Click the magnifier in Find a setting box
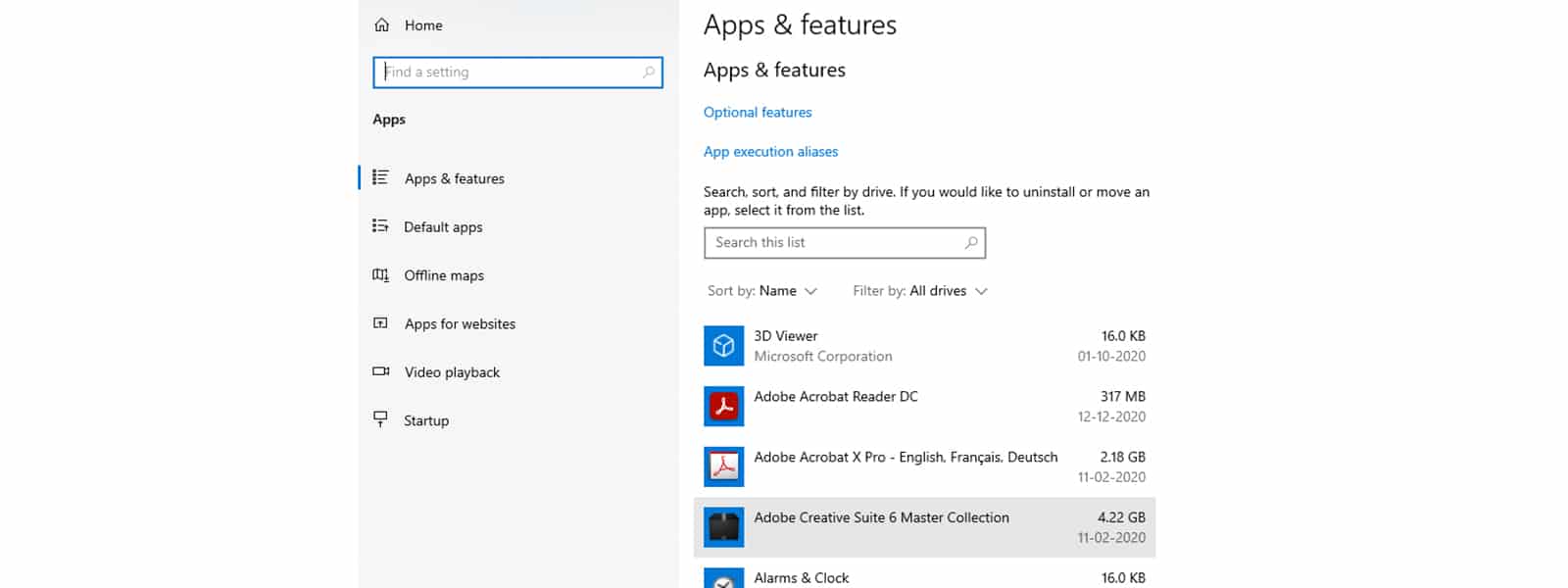 (648, 73)
